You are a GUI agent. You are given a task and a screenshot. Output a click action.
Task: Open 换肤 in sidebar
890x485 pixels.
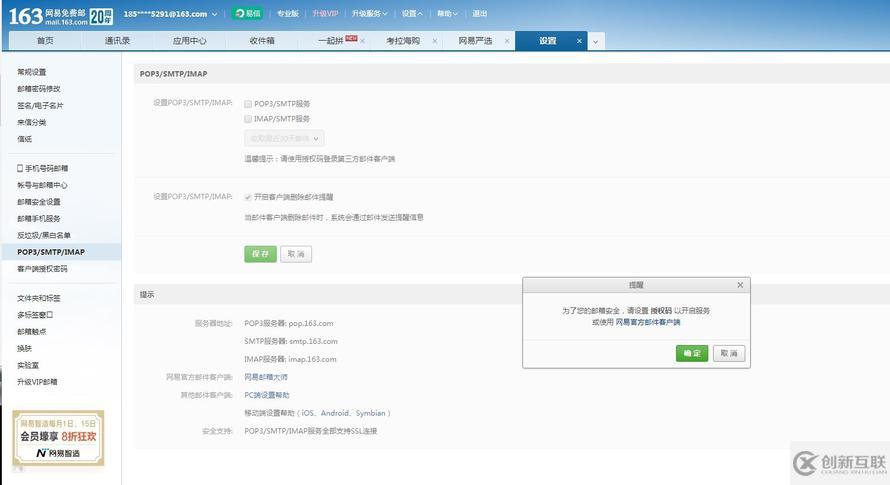[x=24, y=349]
